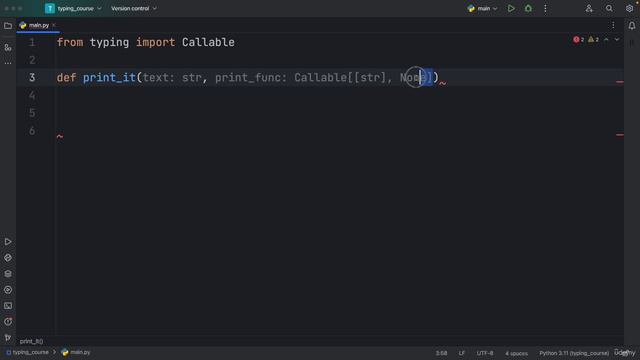Start debugging with the green bug icon
The width and height of the screenshot is (640, 360).
pyautogui.click(x=528, y=8)
